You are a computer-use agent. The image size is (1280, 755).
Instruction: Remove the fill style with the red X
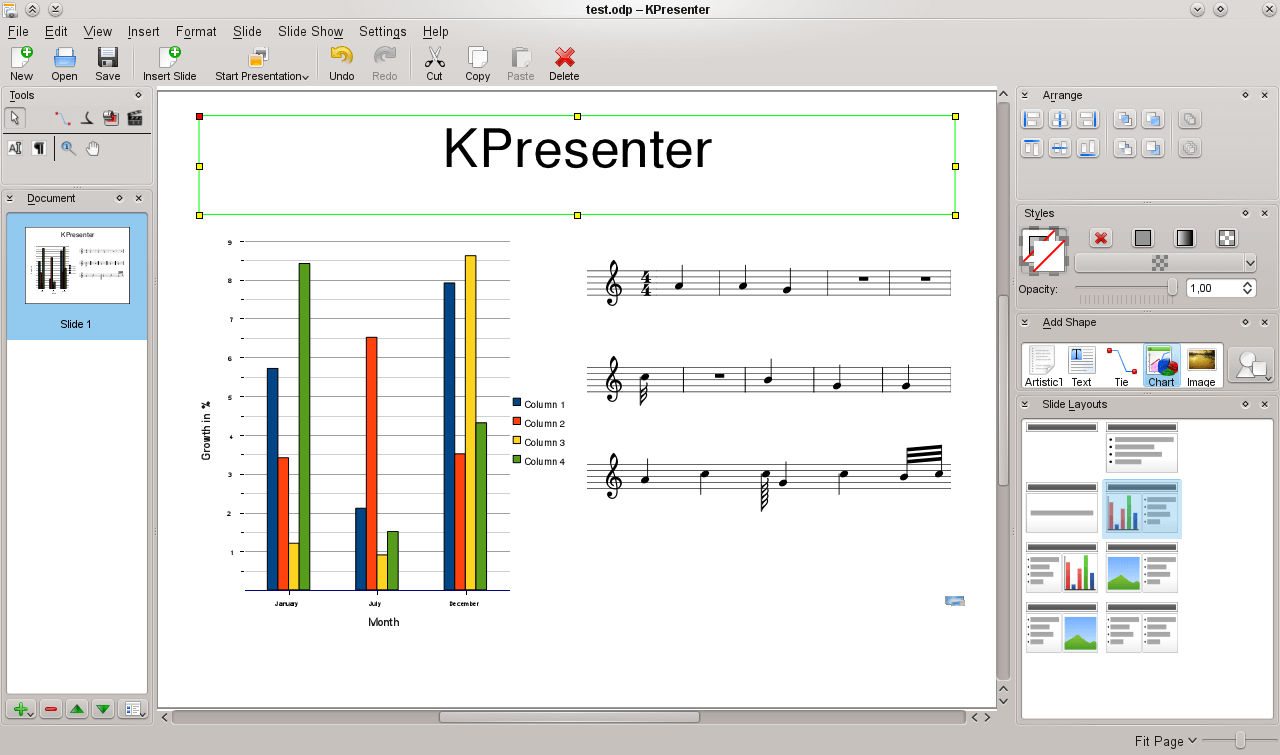1101,237
